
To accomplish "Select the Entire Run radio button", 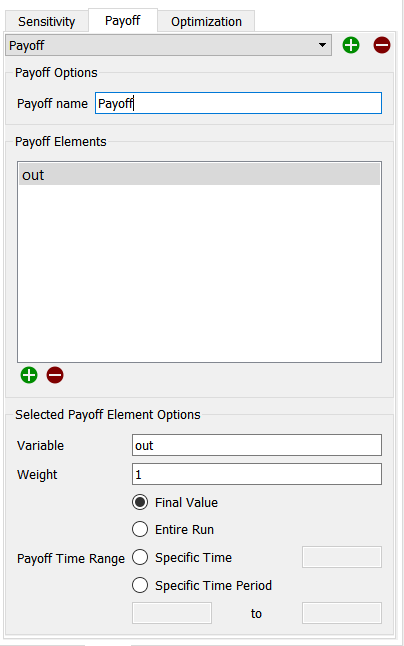I will pos(140,529).
